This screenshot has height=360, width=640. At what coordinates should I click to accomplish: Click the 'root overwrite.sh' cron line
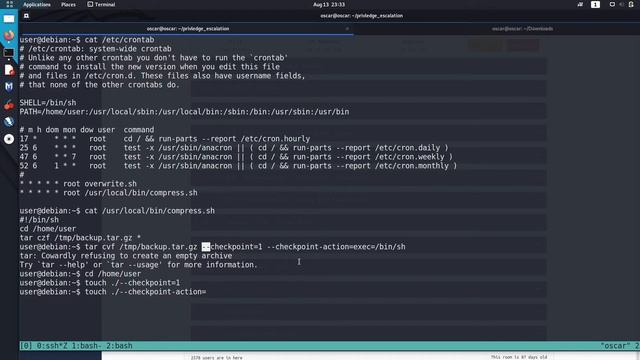pos(78,184)
